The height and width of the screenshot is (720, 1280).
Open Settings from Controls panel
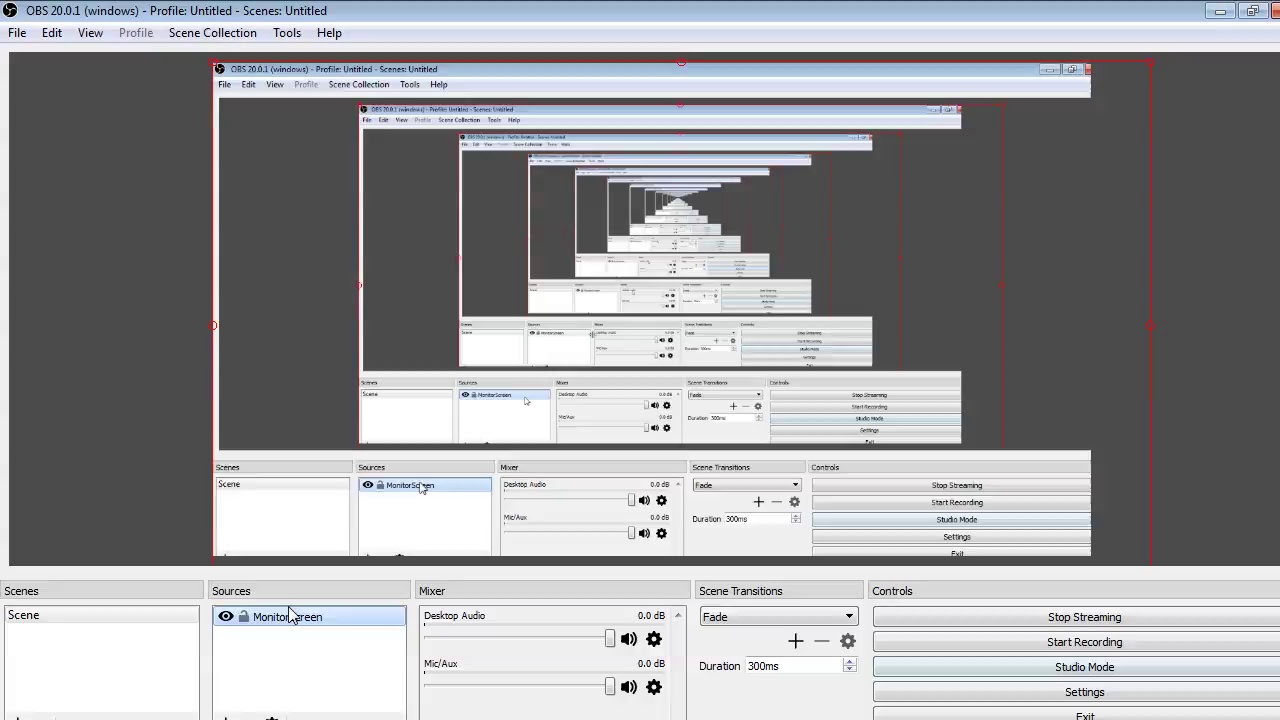pyautogui.click(x=1084, y=692)
